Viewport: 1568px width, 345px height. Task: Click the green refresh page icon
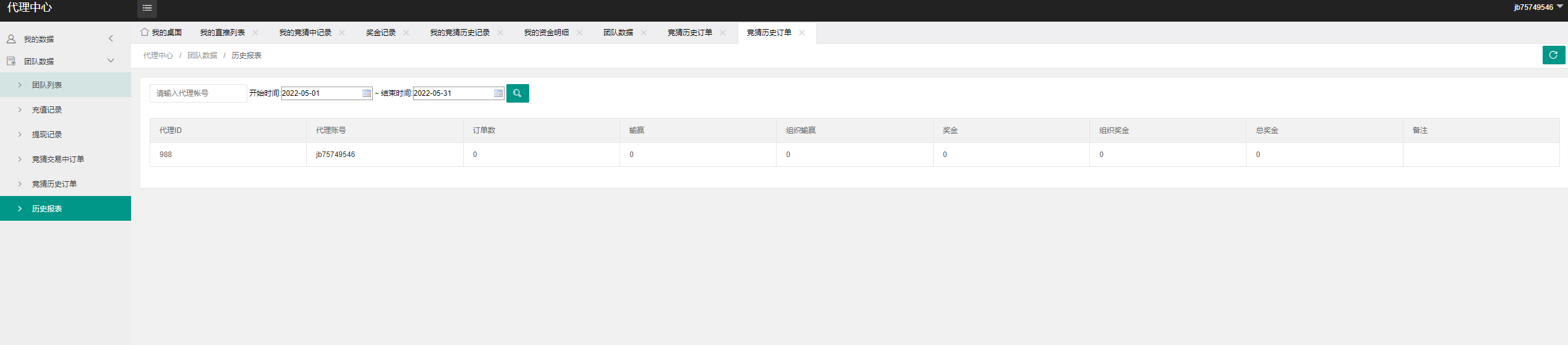1553,55
